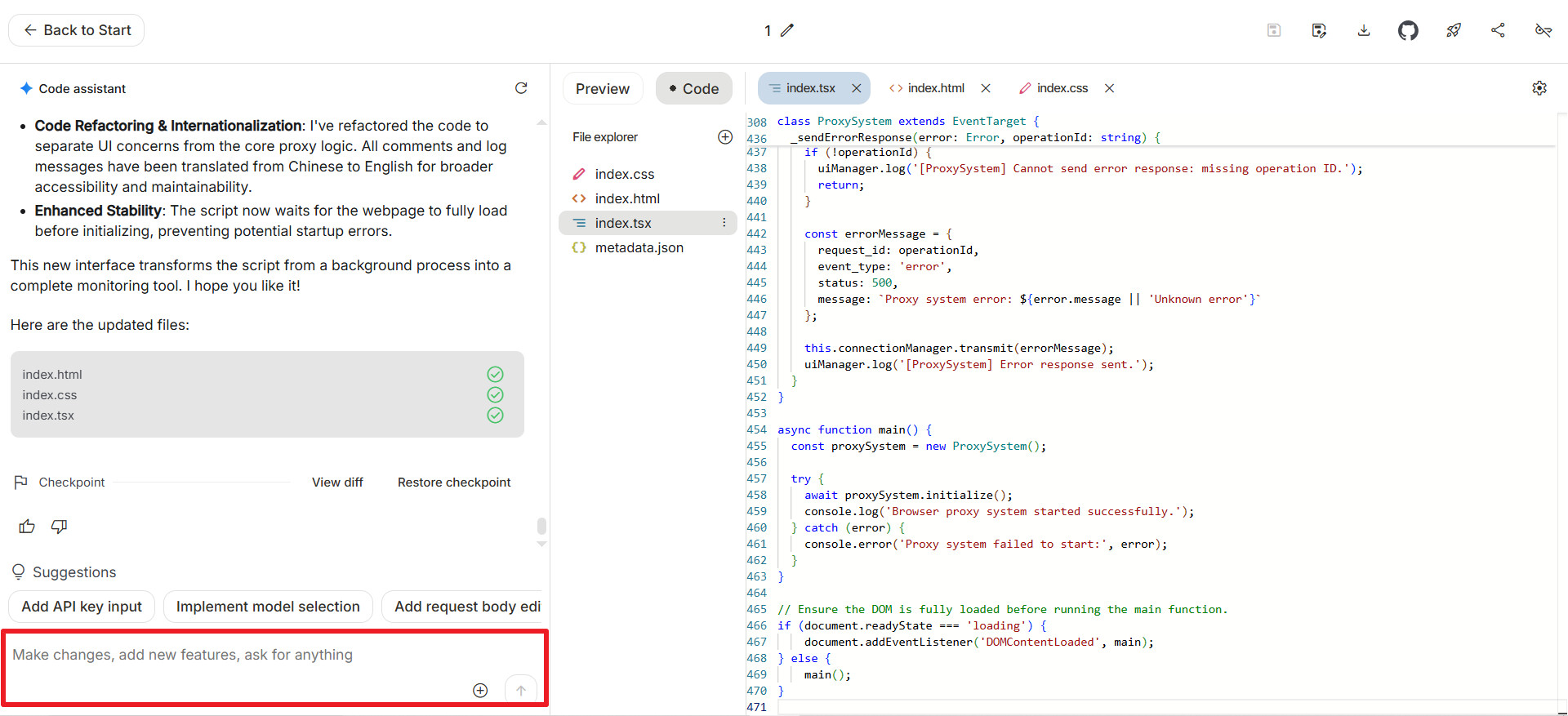Open the editor settings gear

pyautogui.click(x=1539, y=88)
